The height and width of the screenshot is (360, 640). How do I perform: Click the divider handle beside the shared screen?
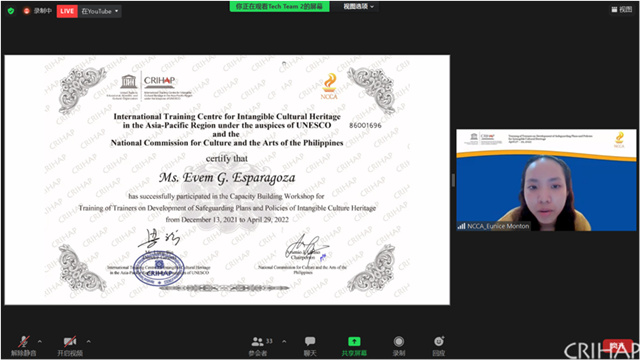coord(453,180)
